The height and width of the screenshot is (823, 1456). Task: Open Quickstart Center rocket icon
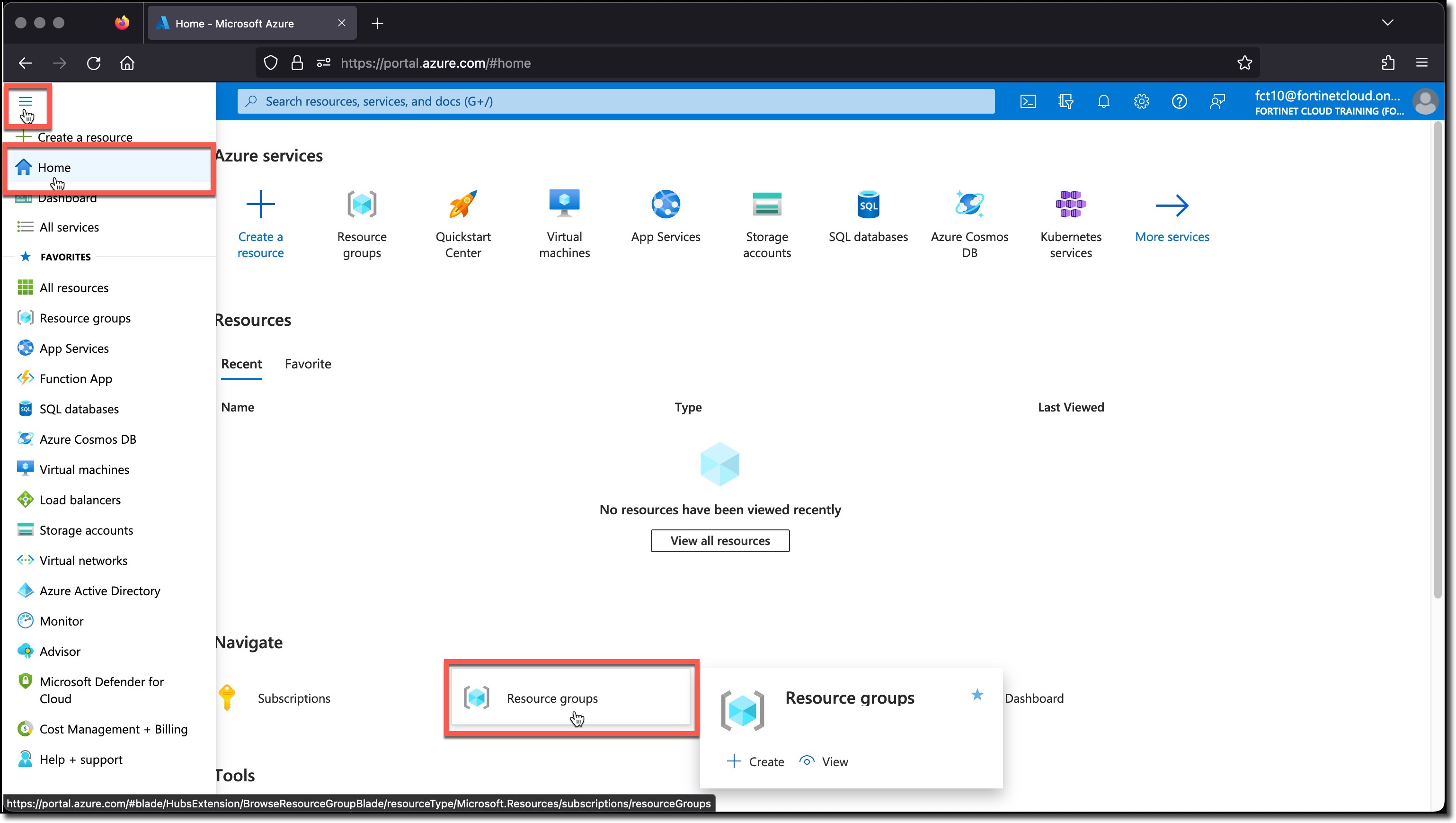pos(463,204)
